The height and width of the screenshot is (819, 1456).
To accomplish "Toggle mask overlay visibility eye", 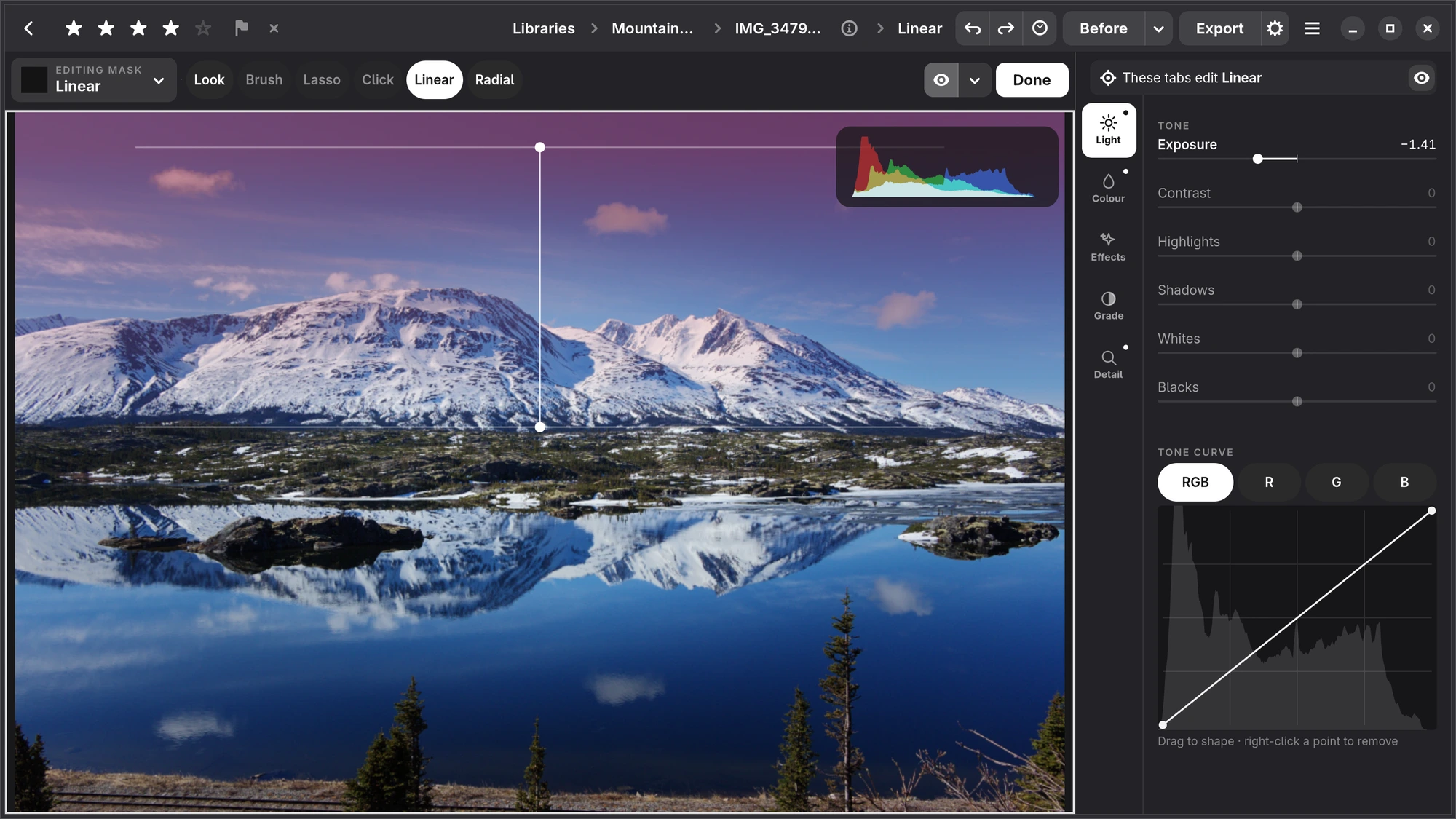I will coord(941,80).
